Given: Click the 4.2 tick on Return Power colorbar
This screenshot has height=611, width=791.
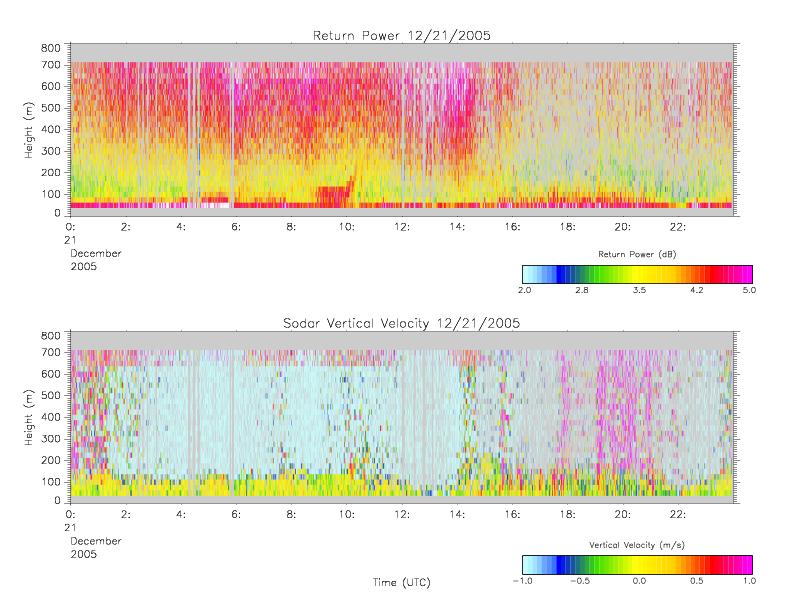Looking at the screenshot, I should 697,290.
